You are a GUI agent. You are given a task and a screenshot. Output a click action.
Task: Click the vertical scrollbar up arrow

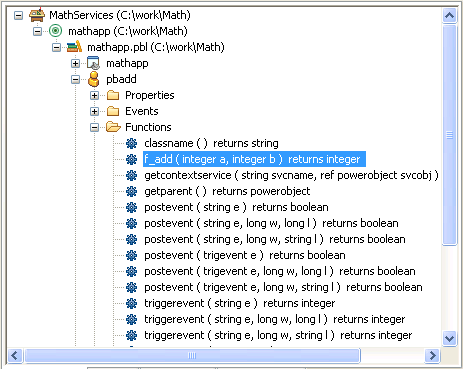pos(449,15)
